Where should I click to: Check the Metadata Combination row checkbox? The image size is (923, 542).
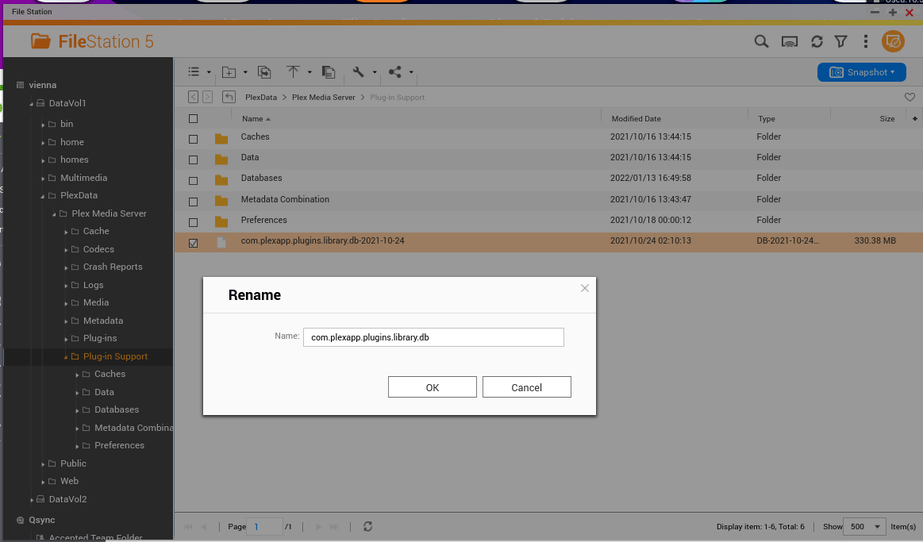click(x=193, y=202)
